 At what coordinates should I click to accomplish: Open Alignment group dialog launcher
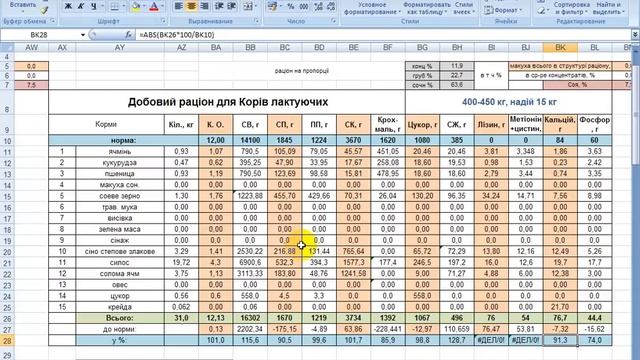pyautogui.click(x=257, y=21)
